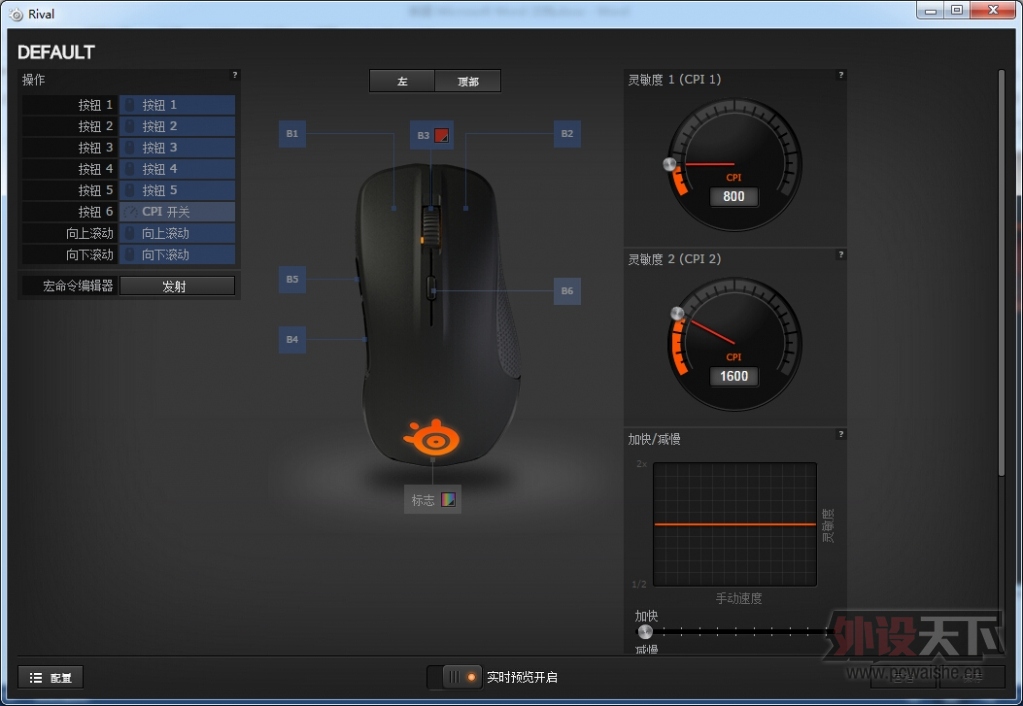Open help for 灵敏度 1 (CPI 1)
The width and height of the screenshot is (1023, 706).
point(841,76)
